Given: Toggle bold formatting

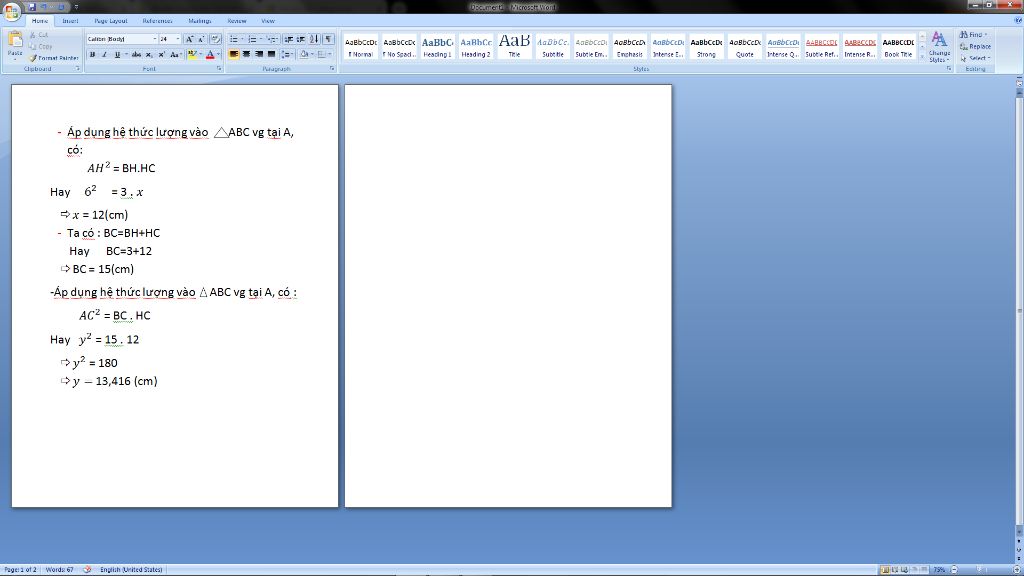Looking at the screenshot, I should [x=92, y=55].
